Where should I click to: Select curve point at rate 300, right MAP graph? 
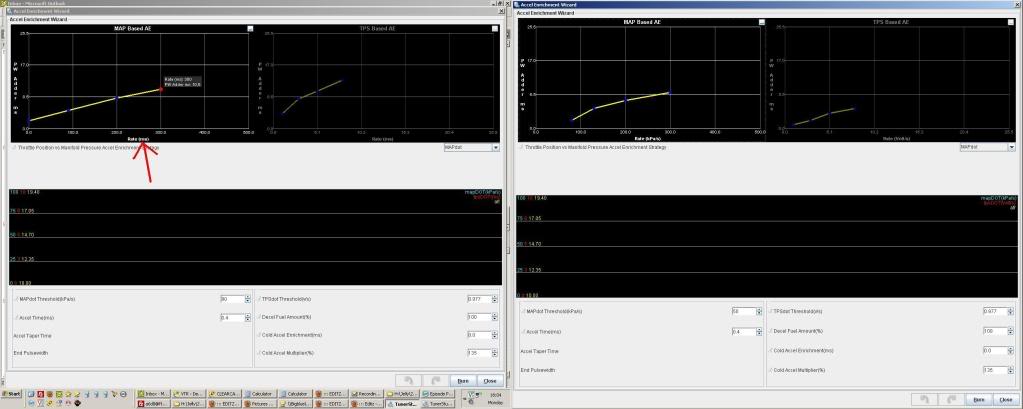pyautogui.click(x=669, y=93)
